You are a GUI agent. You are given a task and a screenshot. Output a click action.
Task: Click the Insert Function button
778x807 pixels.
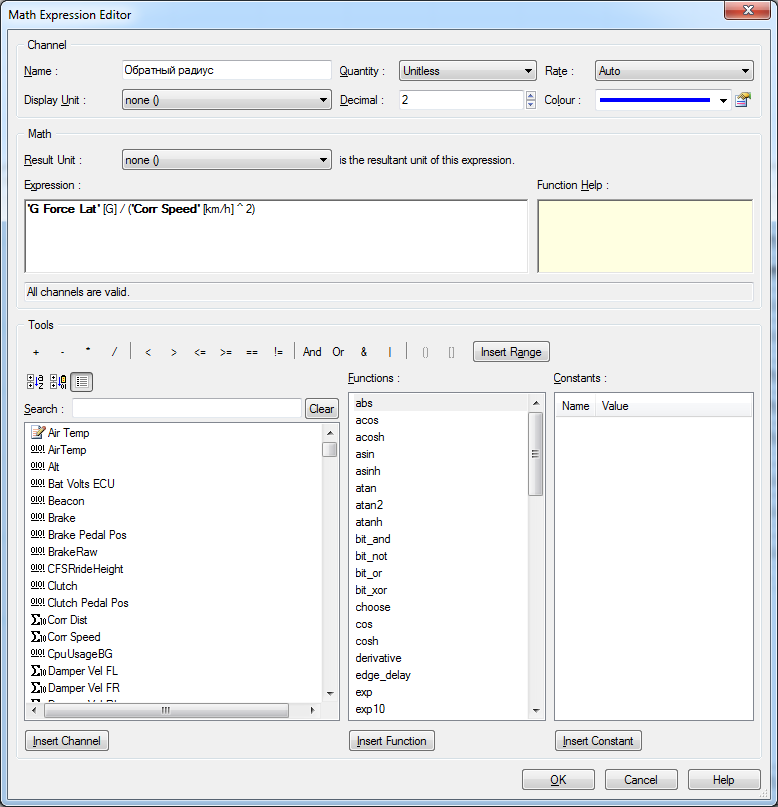pyautogui.click(x=392, y=741)
